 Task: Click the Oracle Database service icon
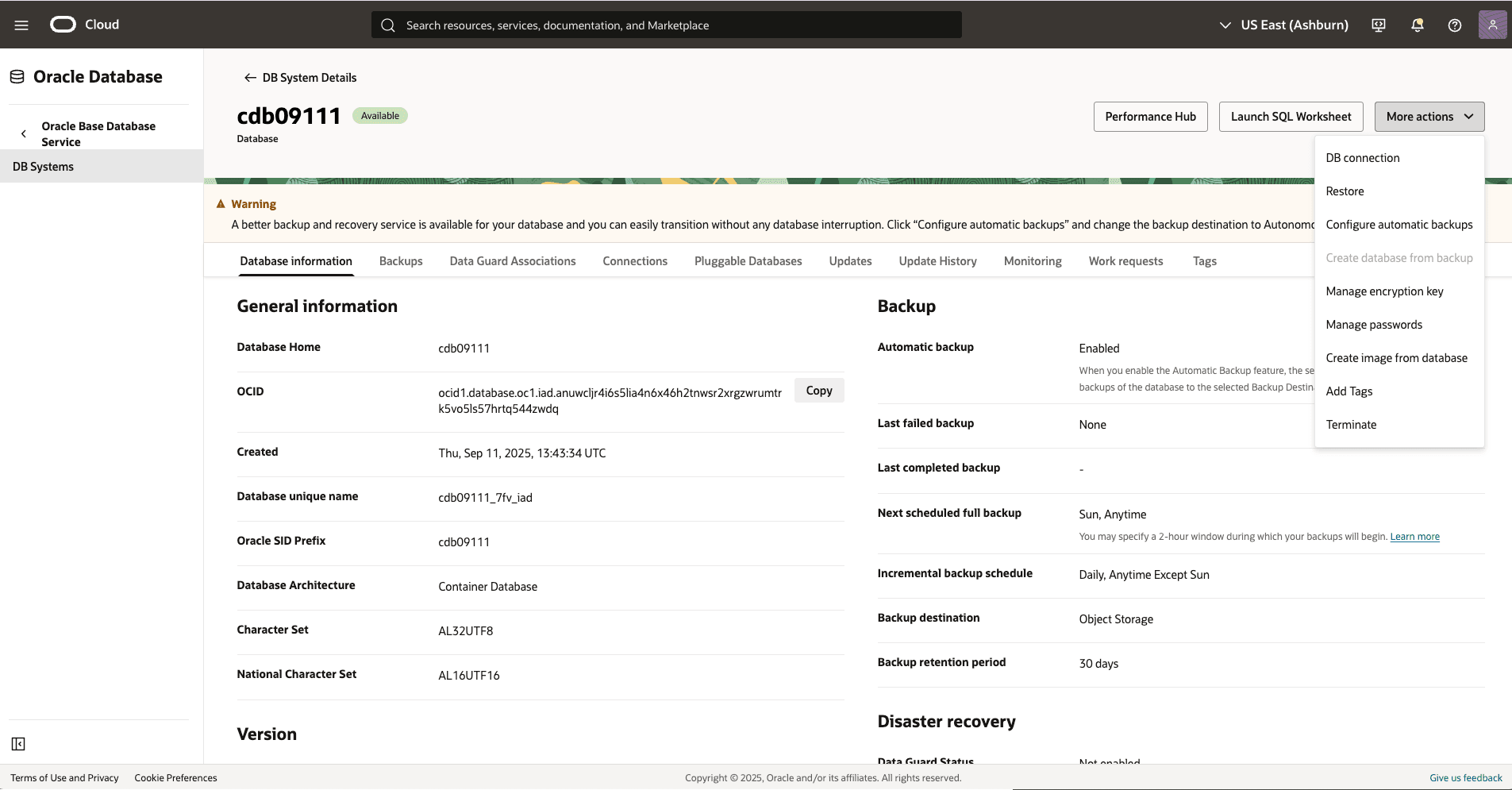coord(17,75)
